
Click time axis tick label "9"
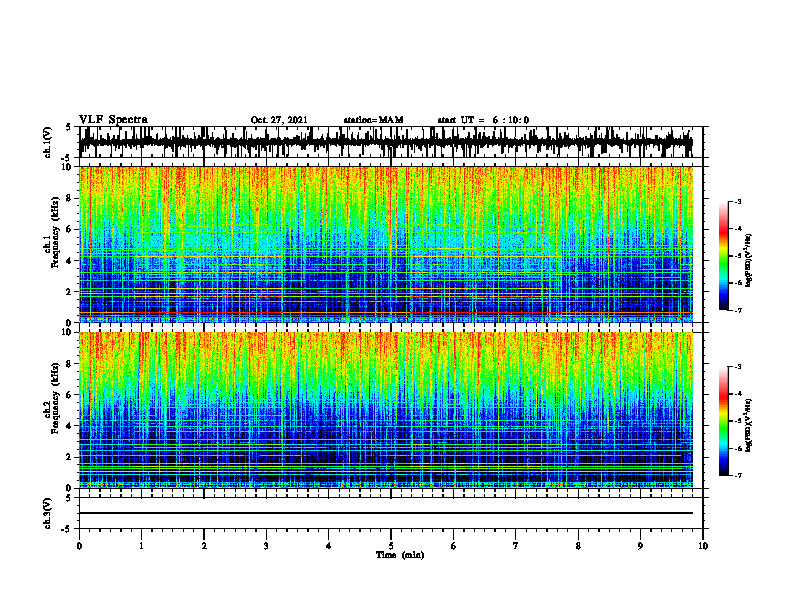[x=640, y=546]
